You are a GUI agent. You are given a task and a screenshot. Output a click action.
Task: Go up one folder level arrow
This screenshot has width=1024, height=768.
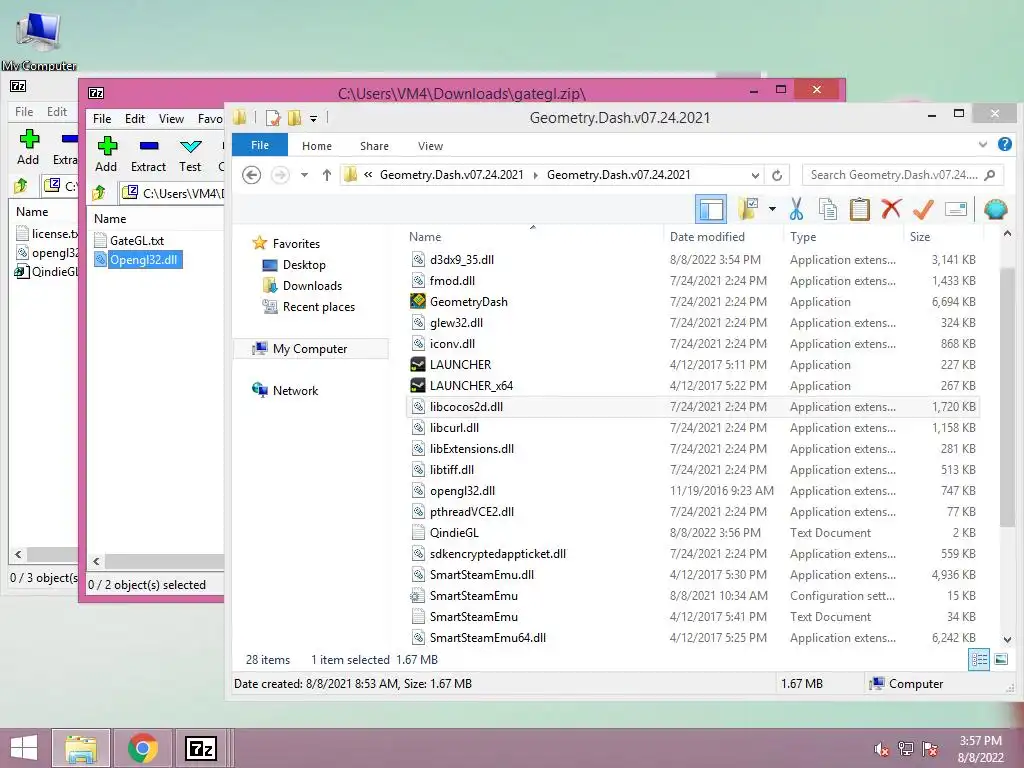tap(327, 175)
